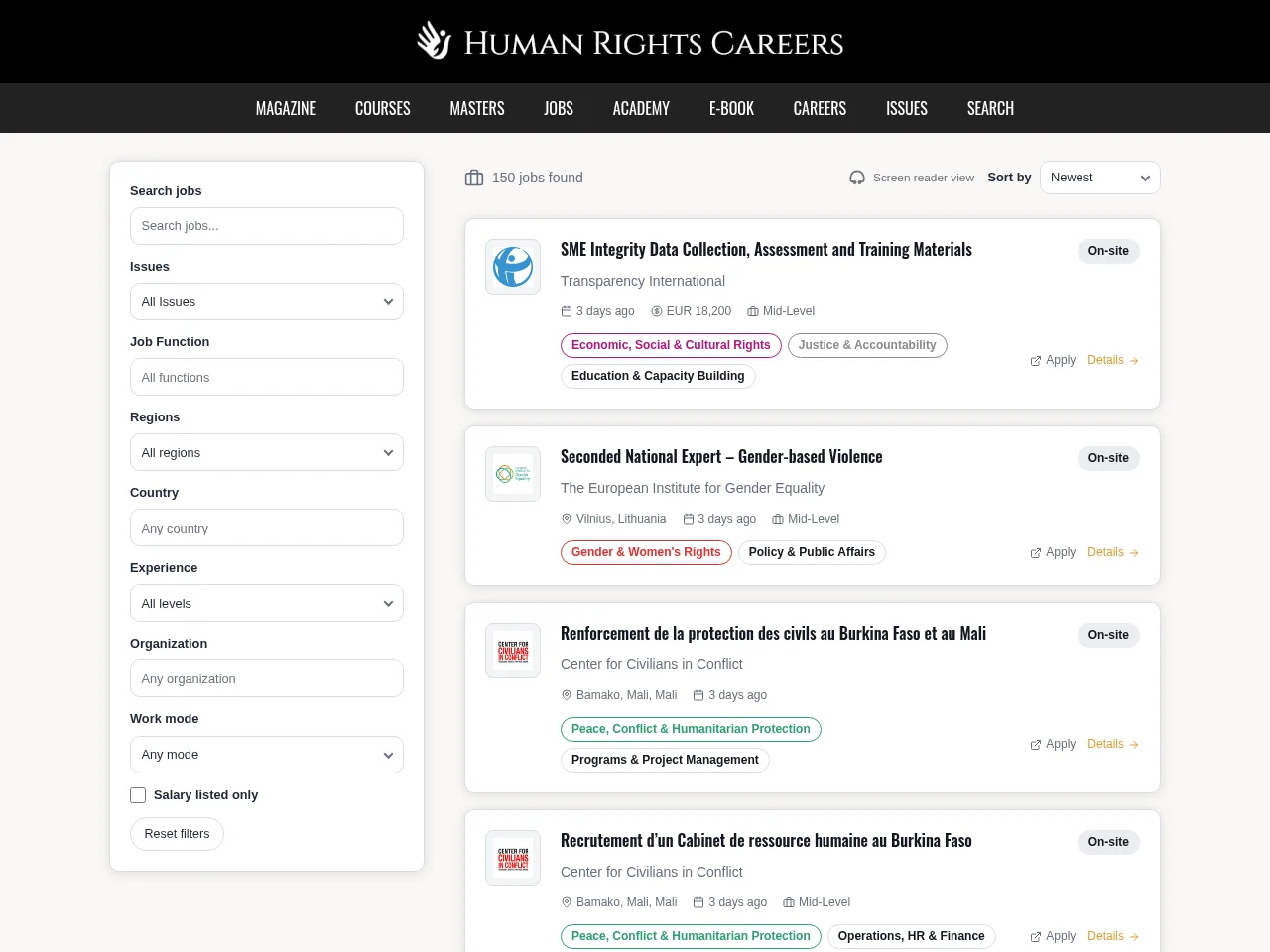Viewport: 1270px width, 952px height.
Task: Click the EUR 18,200 salary coin icon
Action: tap(657, 311)
